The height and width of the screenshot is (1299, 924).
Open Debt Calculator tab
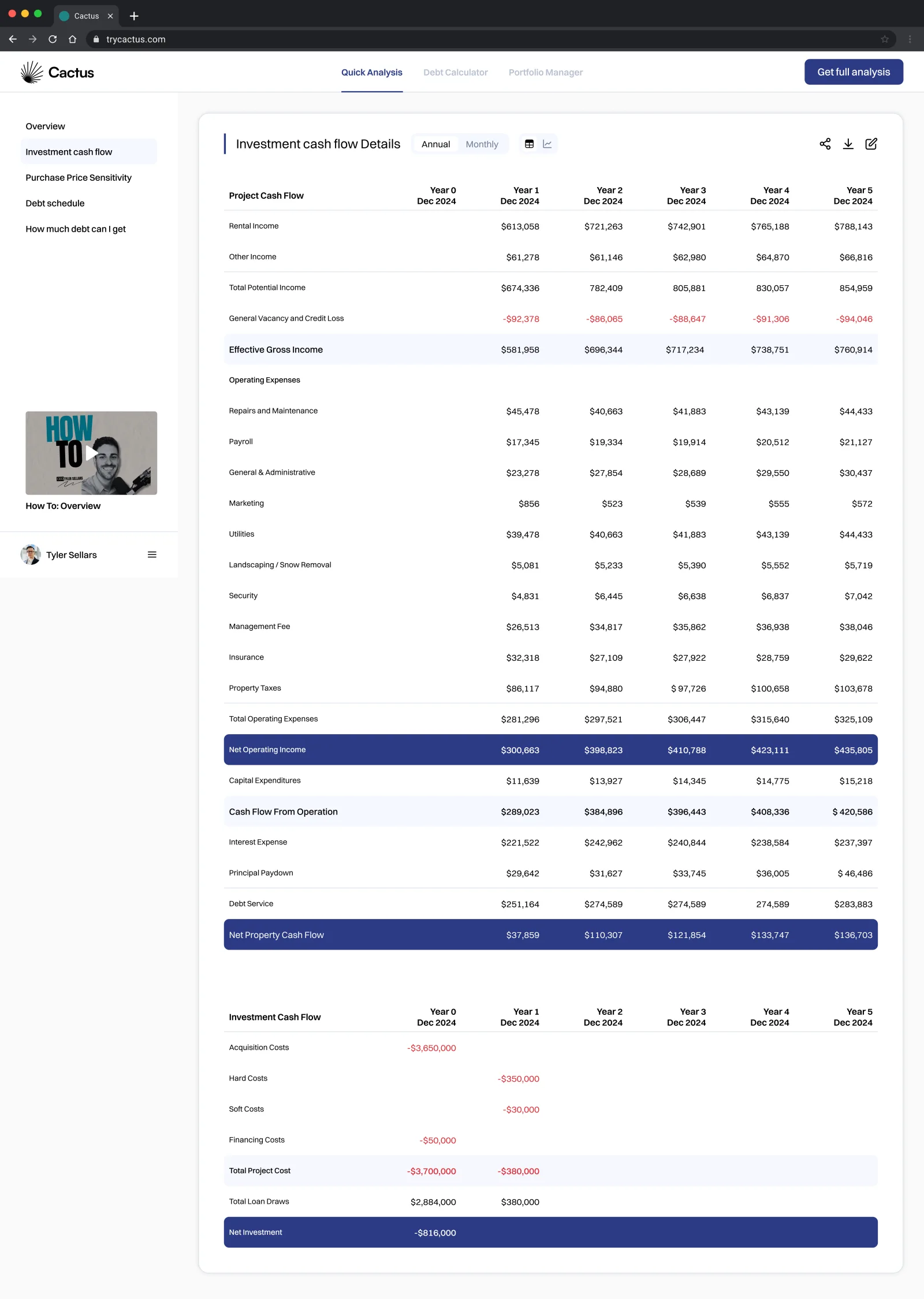click(455, 72)
